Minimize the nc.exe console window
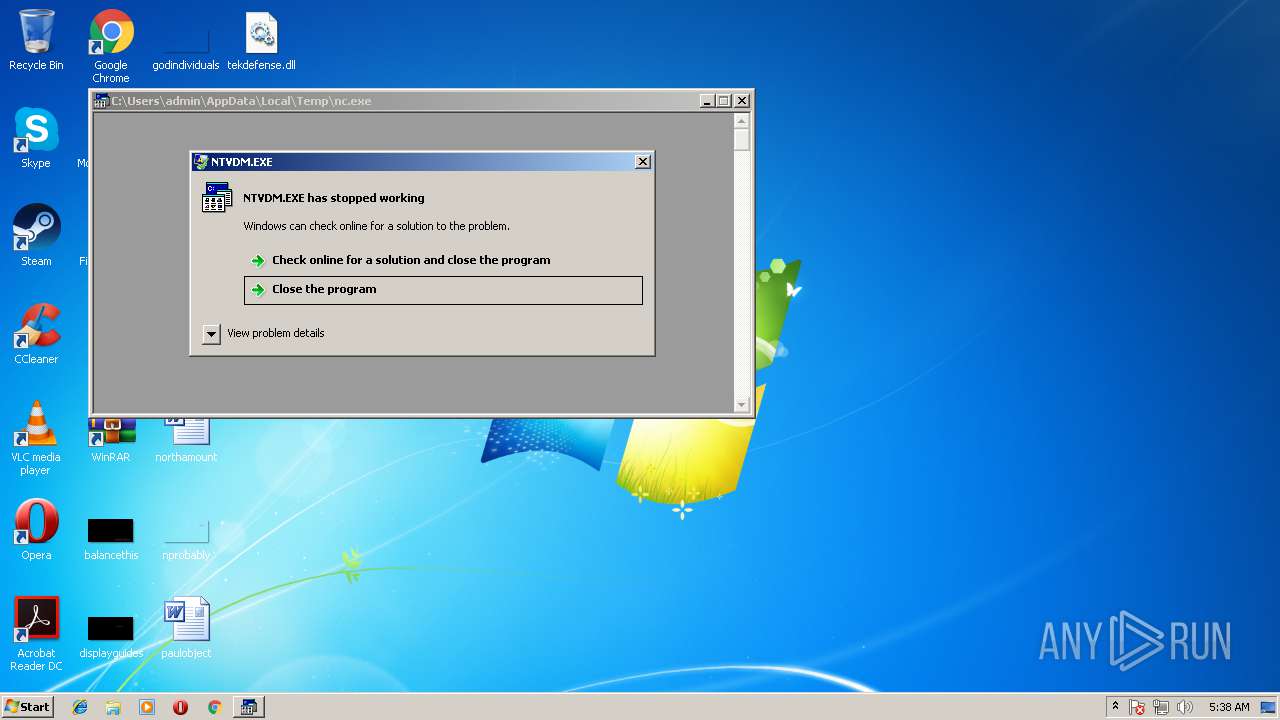This screenshot has width=1280, height=720. 707,101
